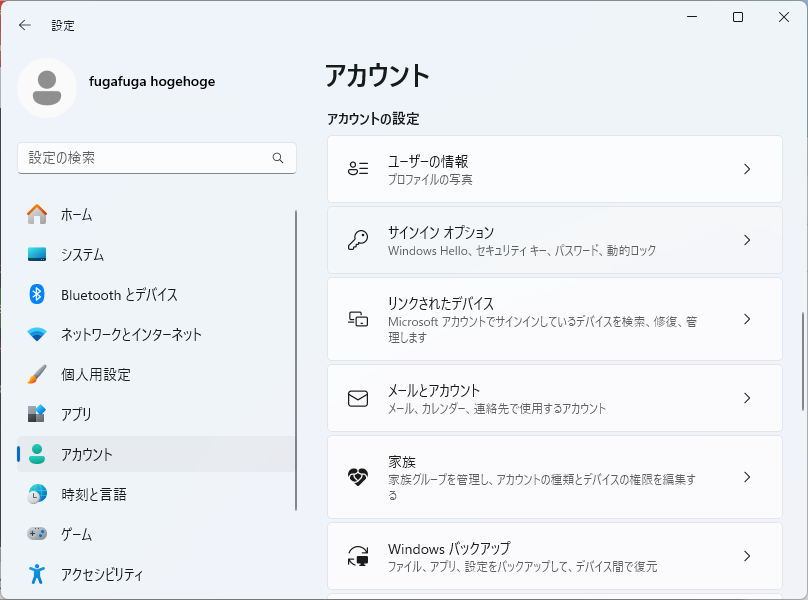Click in the 設定の検索 search field
The width and height of the screenshot is (808, 600).
(x=157, y=158)
